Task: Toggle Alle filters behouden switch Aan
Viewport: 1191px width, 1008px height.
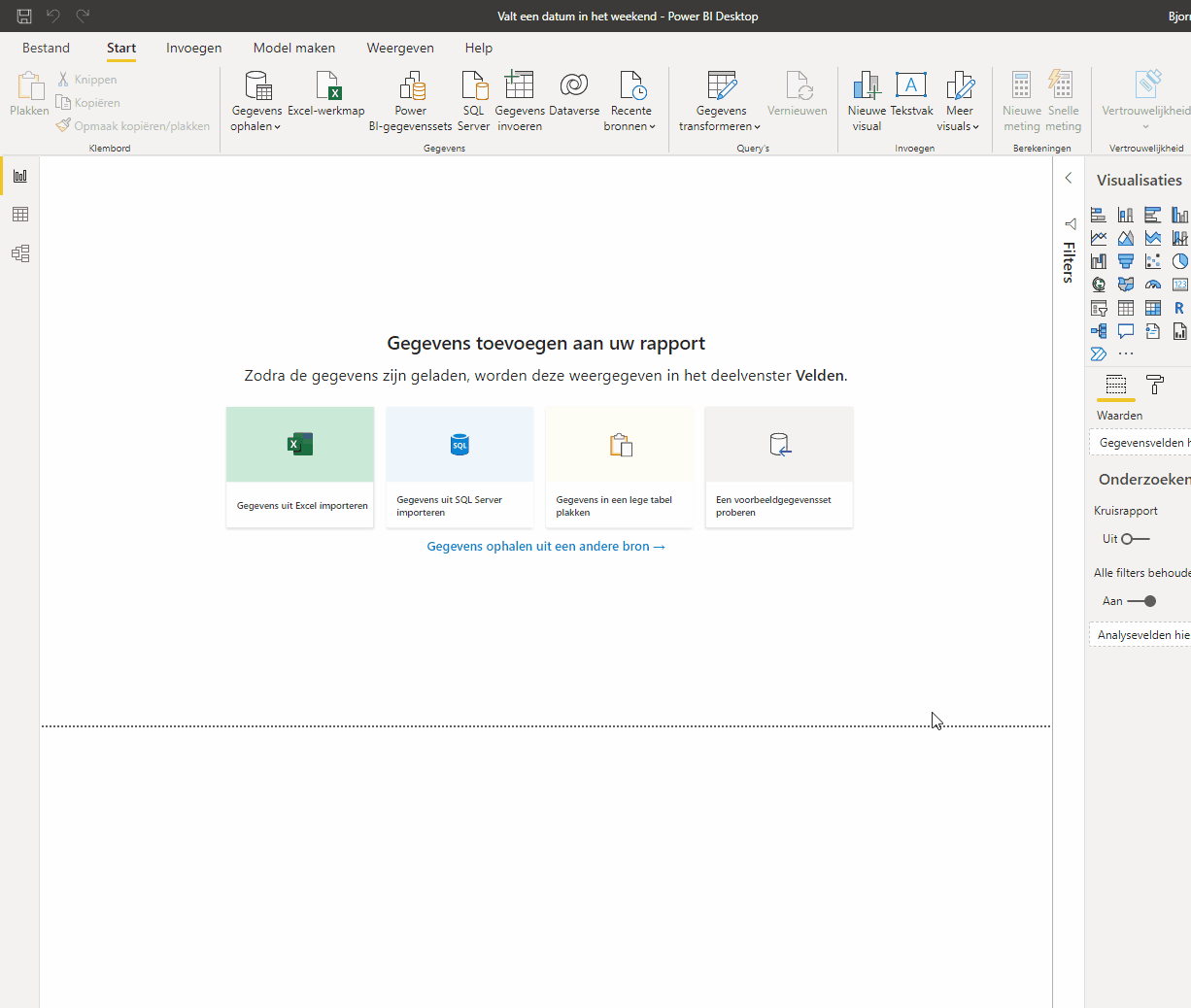Action: pyautogui.click(x=1141, y=601)
